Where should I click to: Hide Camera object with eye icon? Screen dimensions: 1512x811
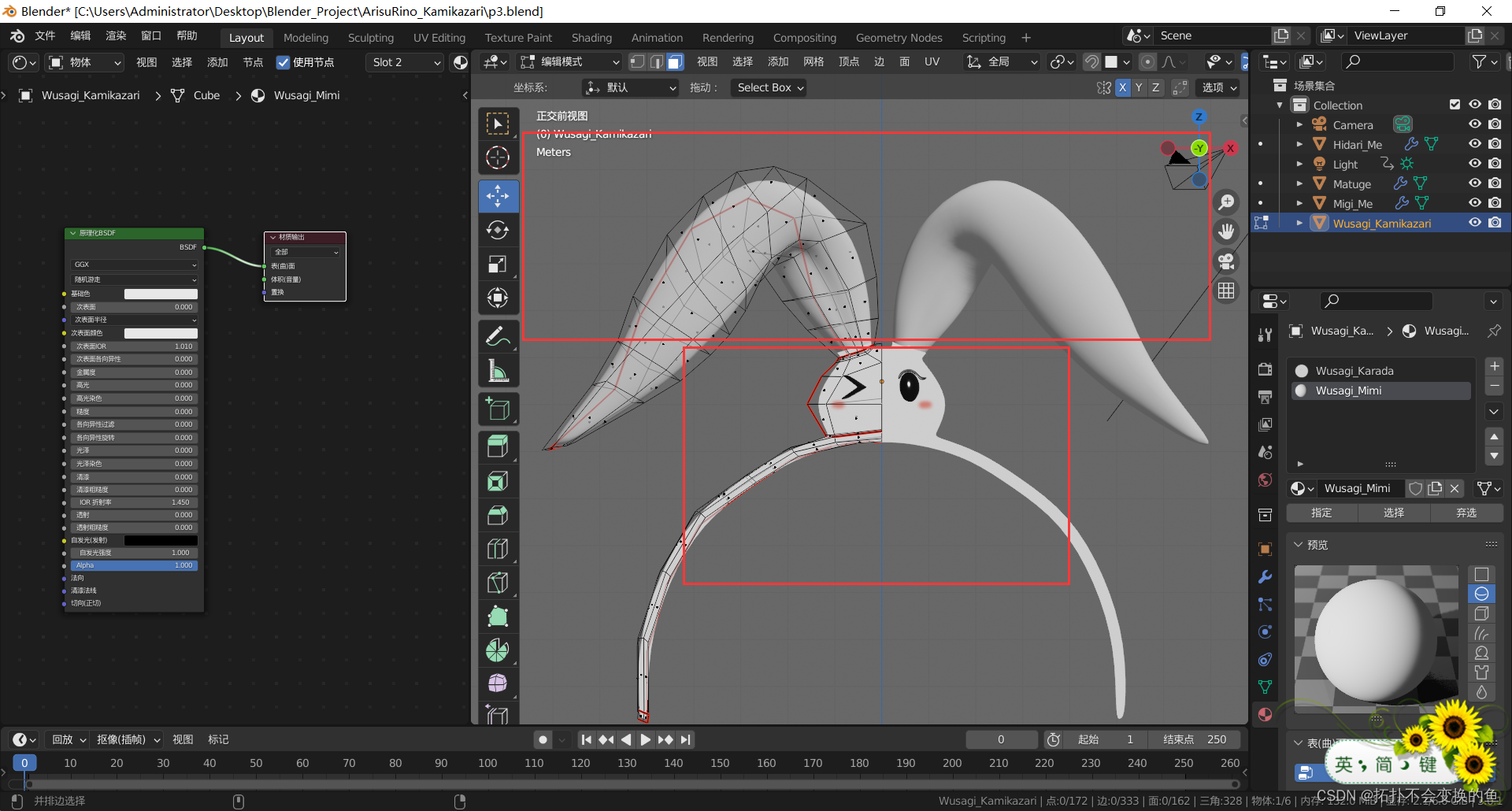[1474, 124]
